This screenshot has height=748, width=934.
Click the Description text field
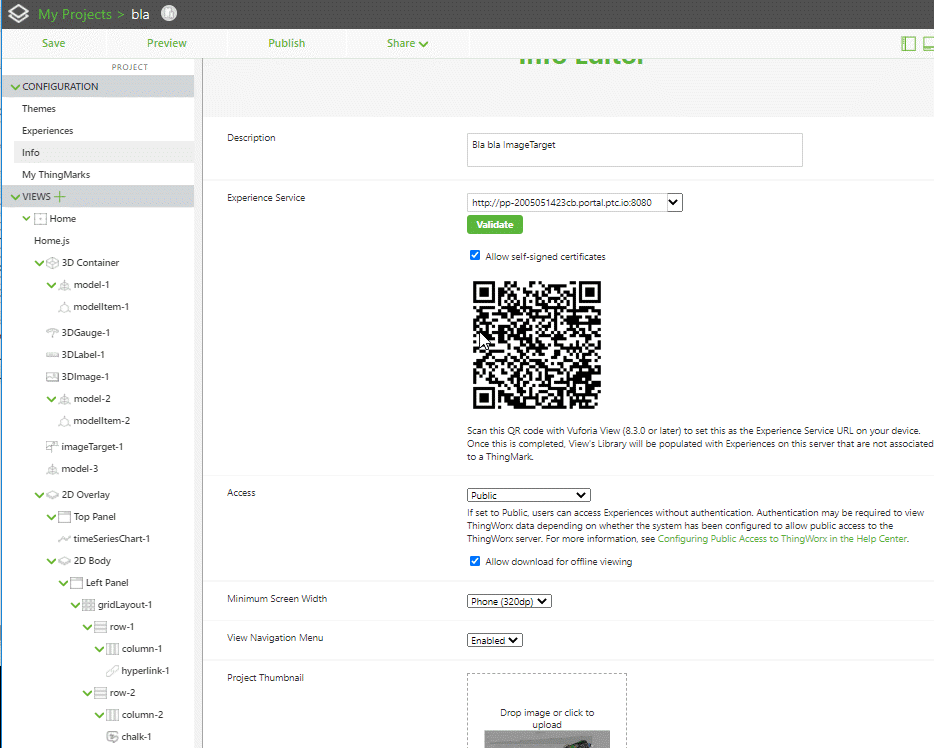click(x=634, y=150)
